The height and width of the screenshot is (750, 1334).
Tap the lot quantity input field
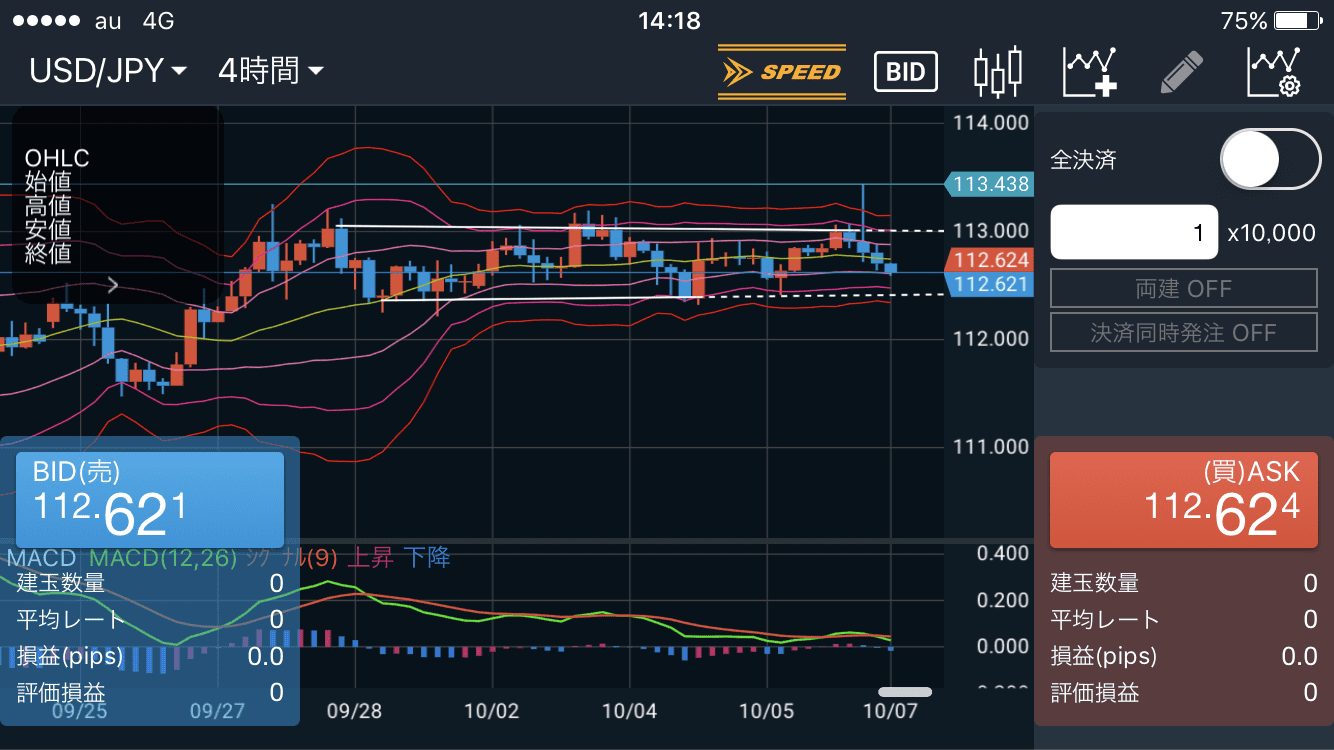[x=1134, y=232]
